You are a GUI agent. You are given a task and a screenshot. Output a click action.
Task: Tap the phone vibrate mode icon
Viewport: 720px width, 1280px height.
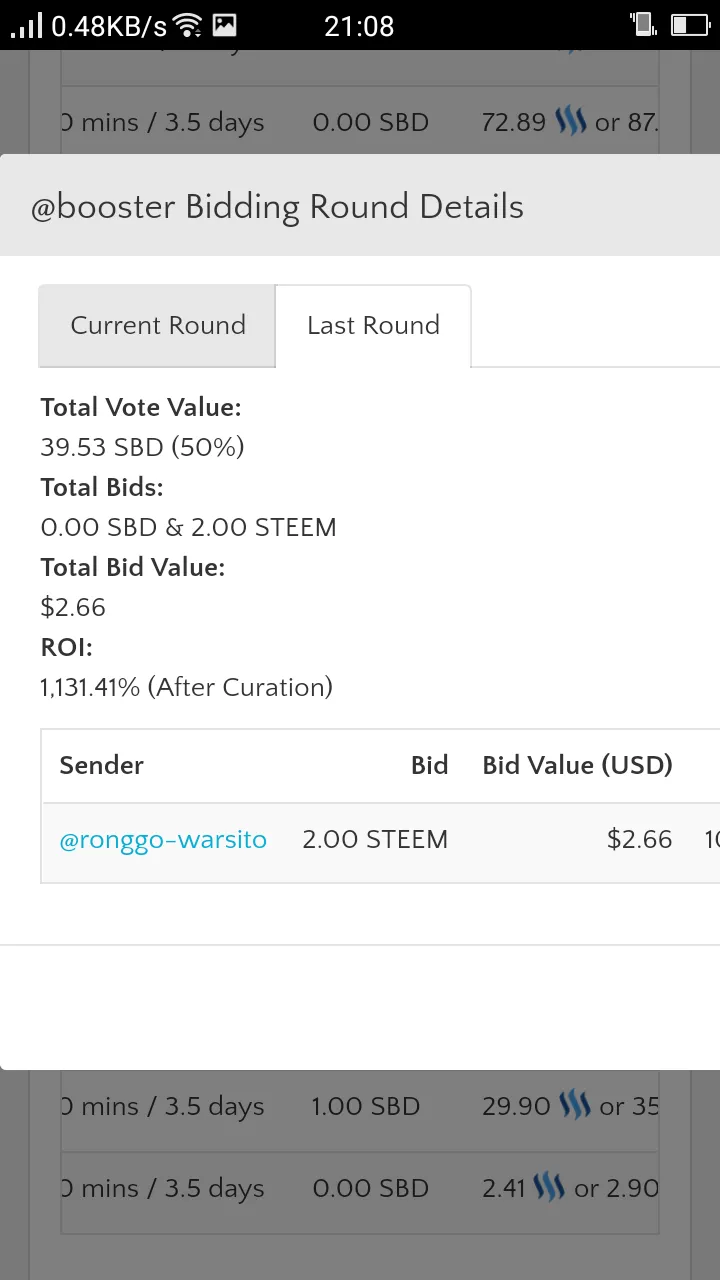642,25
